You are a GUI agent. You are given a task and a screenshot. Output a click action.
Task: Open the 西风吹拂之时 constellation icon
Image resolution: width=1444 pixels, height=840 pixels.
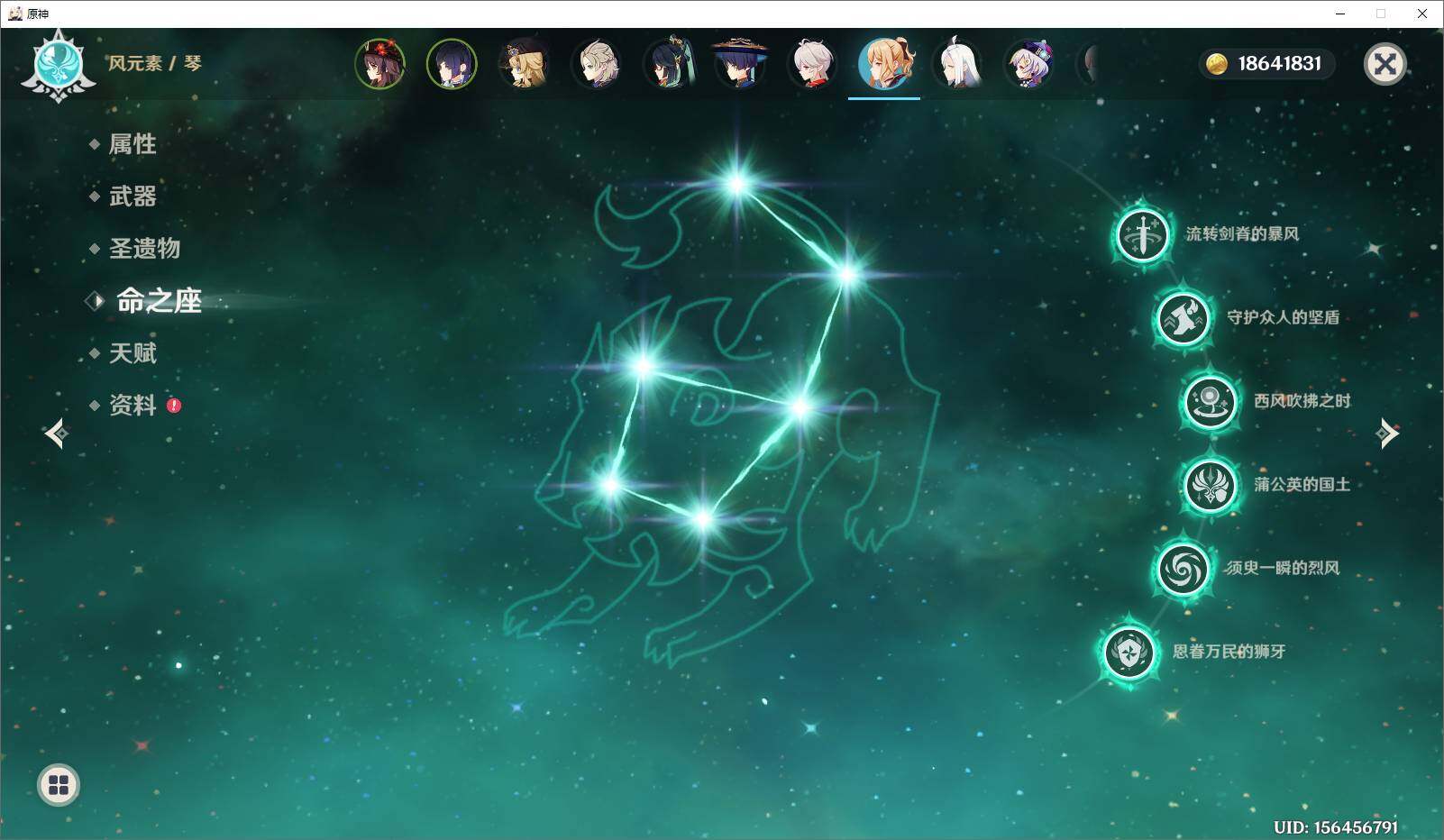coord(1210,401)
